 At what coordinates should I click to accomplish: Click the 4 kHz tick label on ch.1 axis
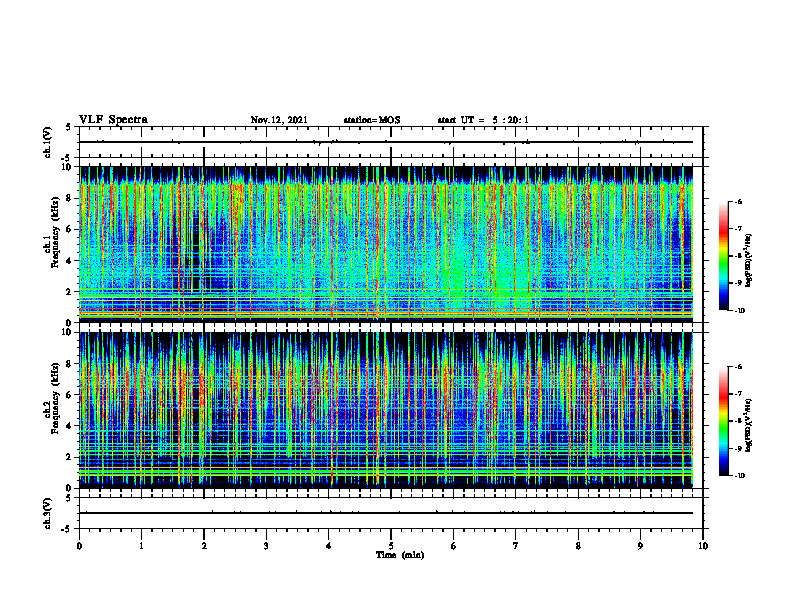click(x=69, y=261)
